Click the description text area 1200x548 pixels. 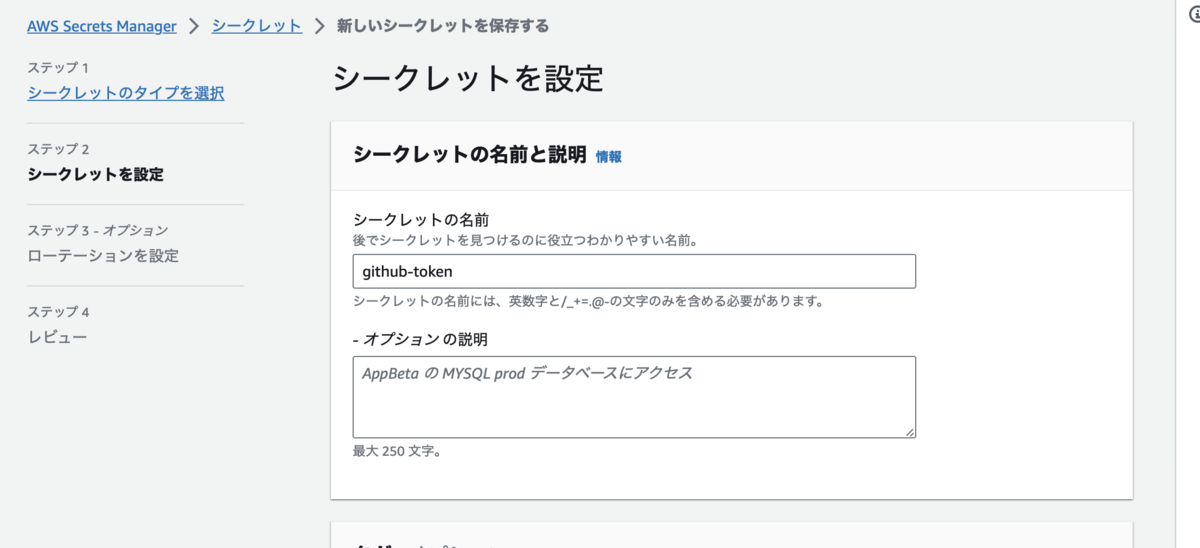[634, 397]
